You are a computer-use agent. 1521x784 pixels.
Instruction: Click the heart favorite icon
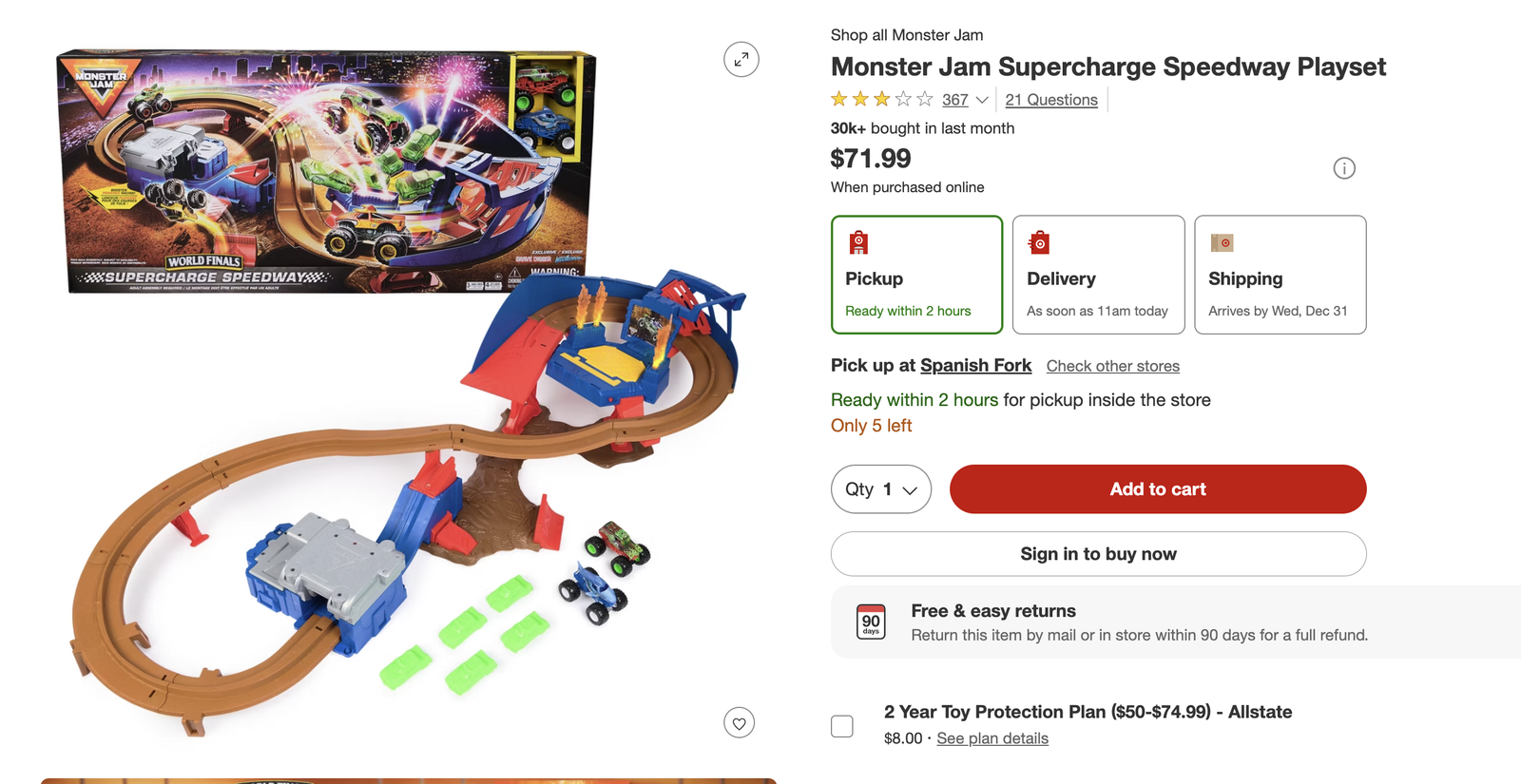[x=739, y=723]
